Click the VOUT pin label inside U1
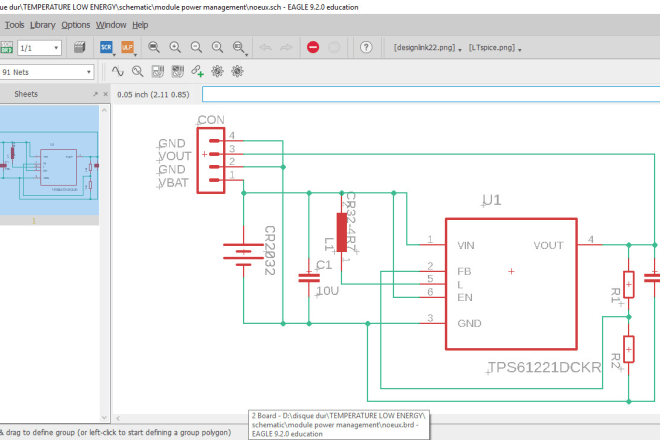The height and width of the screenshot is (440, 660). tap(548, 245)
